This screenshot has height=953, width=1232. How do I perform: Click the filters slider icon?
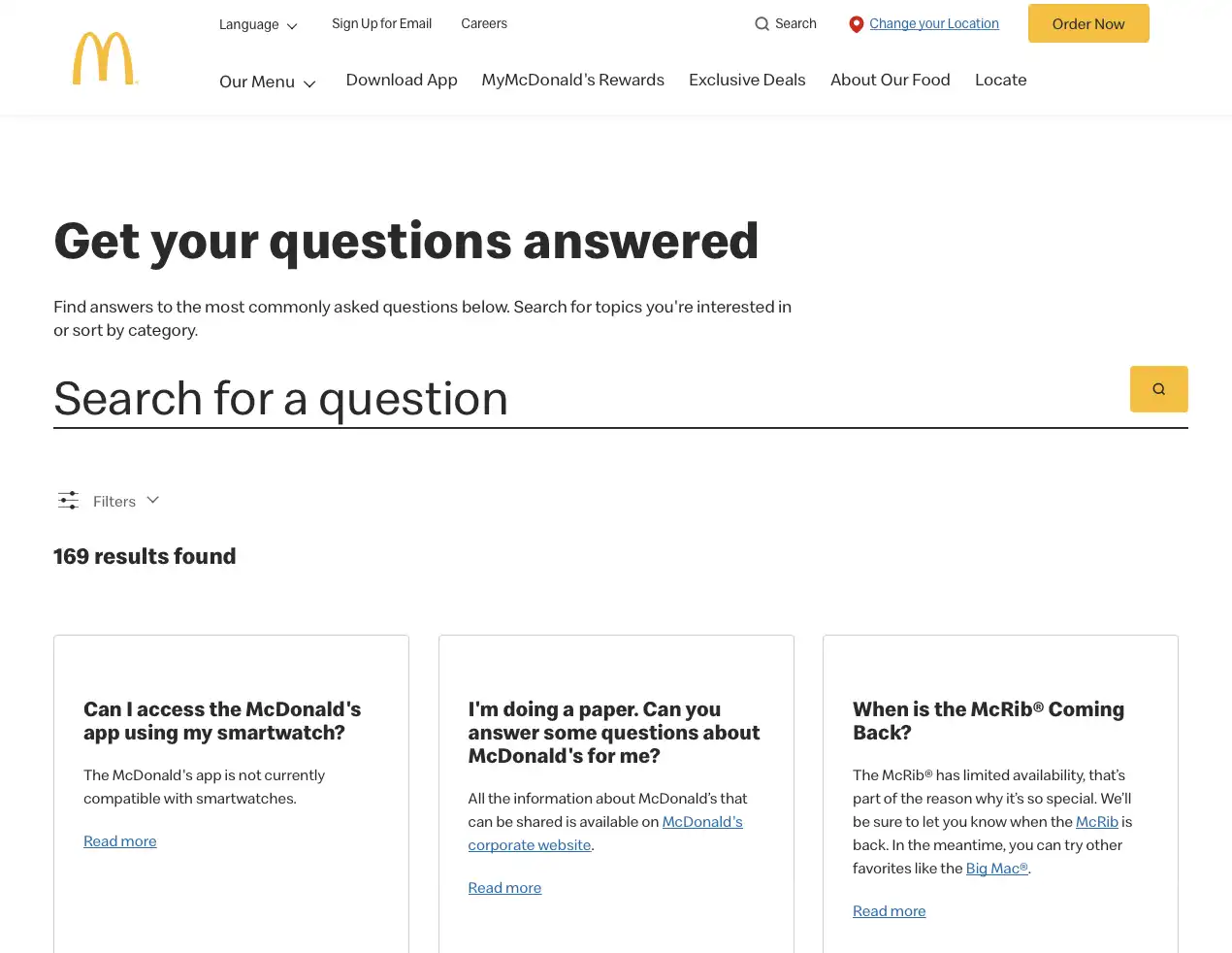(x=69, y=501)
